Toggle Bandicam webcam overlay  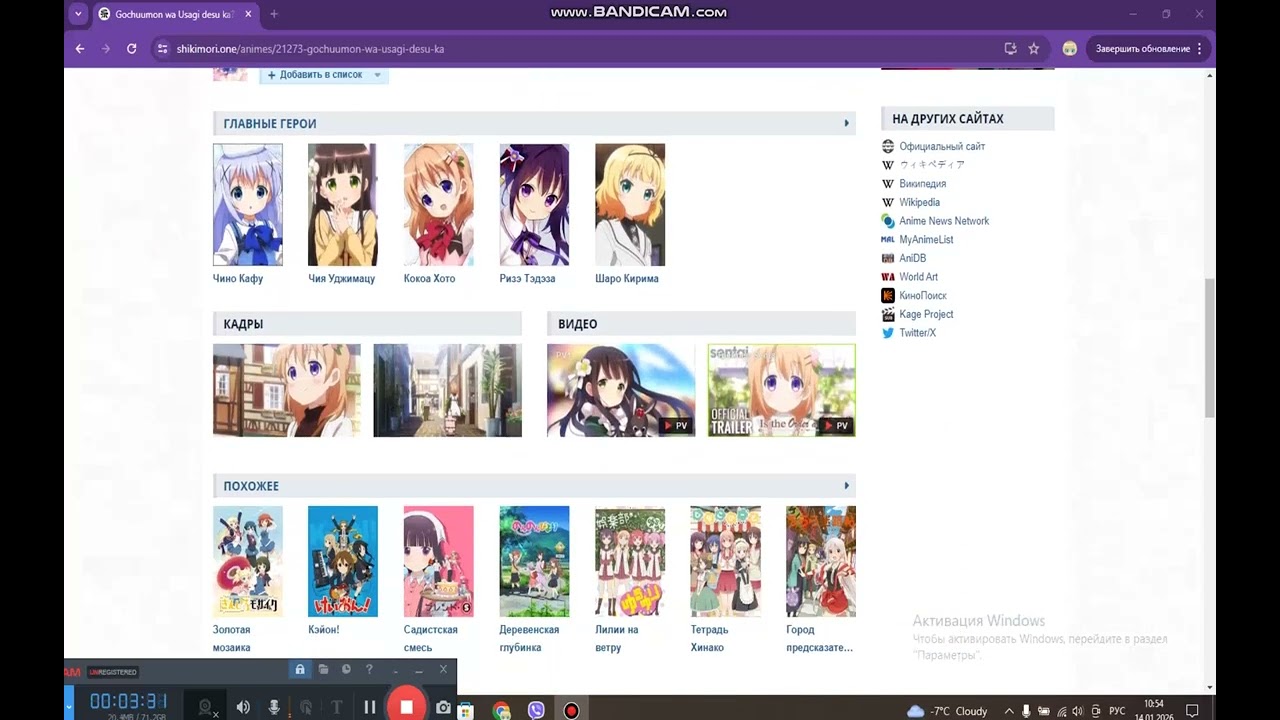(x=205, y=707)
